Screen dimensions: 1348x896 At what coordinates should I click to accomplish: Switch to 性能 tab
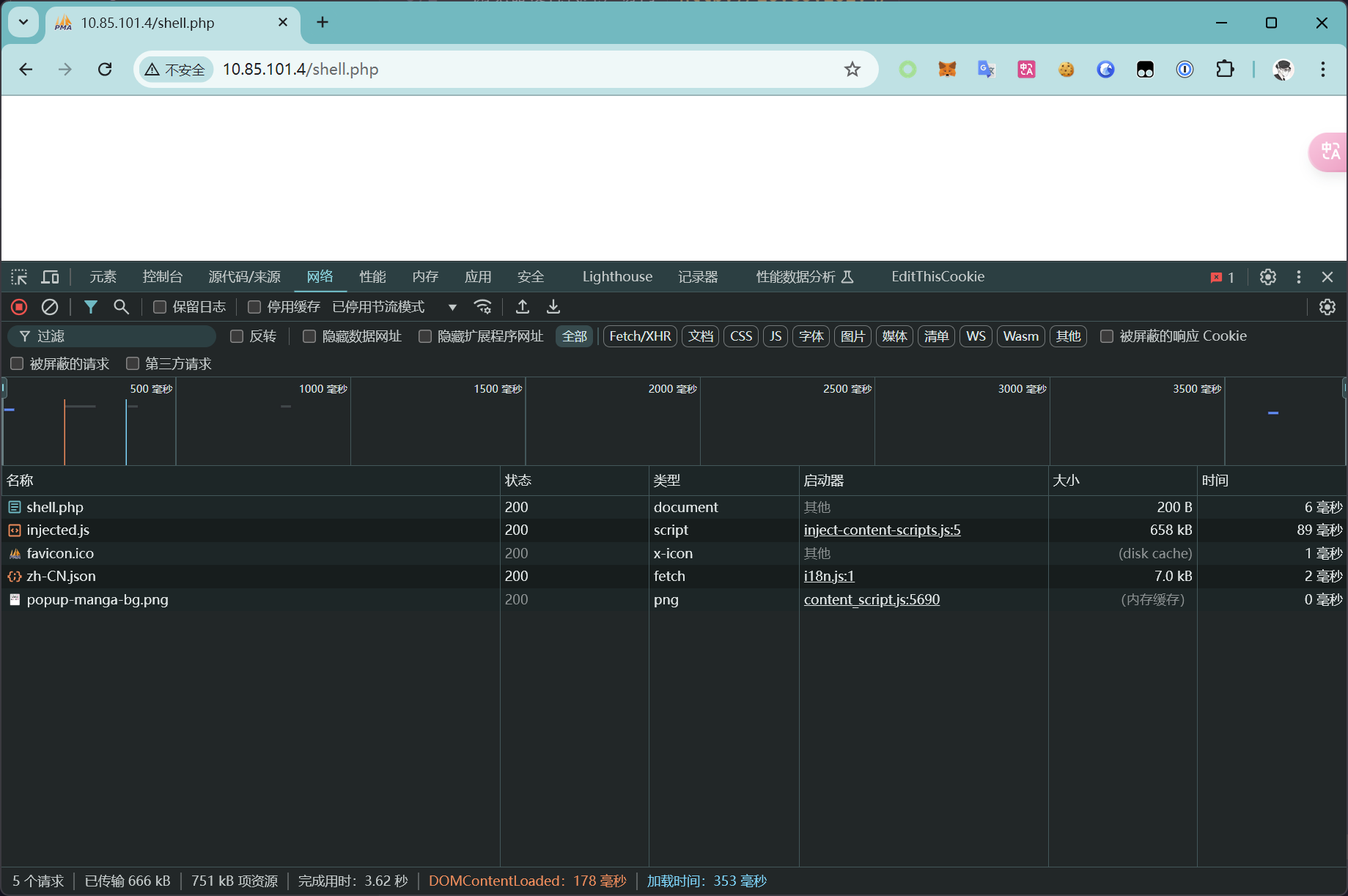[x=372, y=277]
